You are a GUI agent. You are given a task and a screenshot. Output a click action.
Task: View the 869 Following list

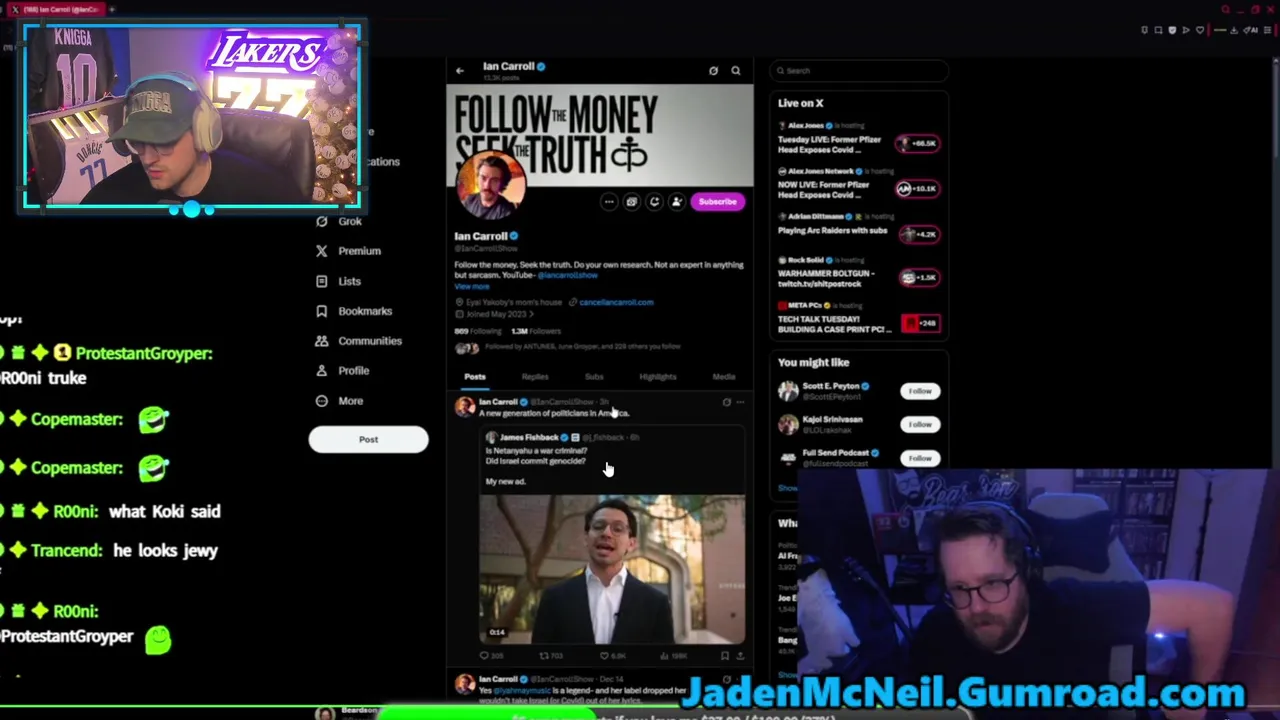tap(477, 331)
